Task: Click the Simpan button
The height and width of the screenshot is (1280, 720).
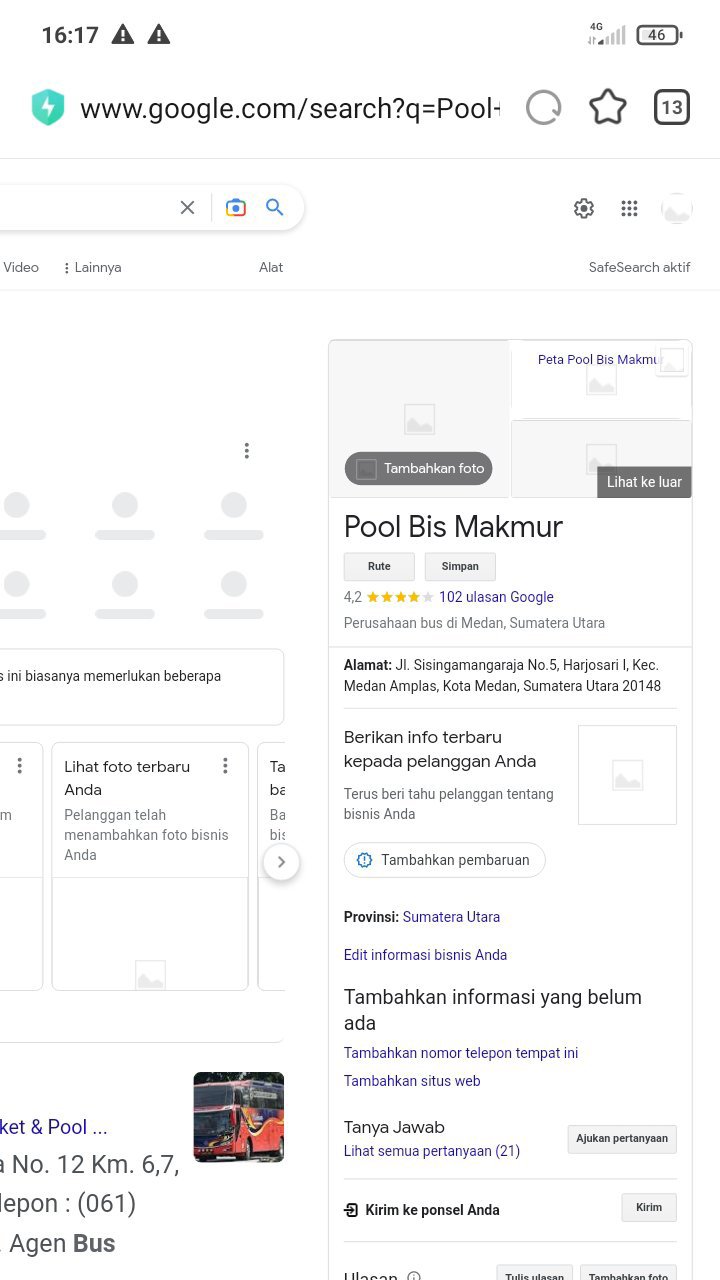Action: tap(460, 566)
